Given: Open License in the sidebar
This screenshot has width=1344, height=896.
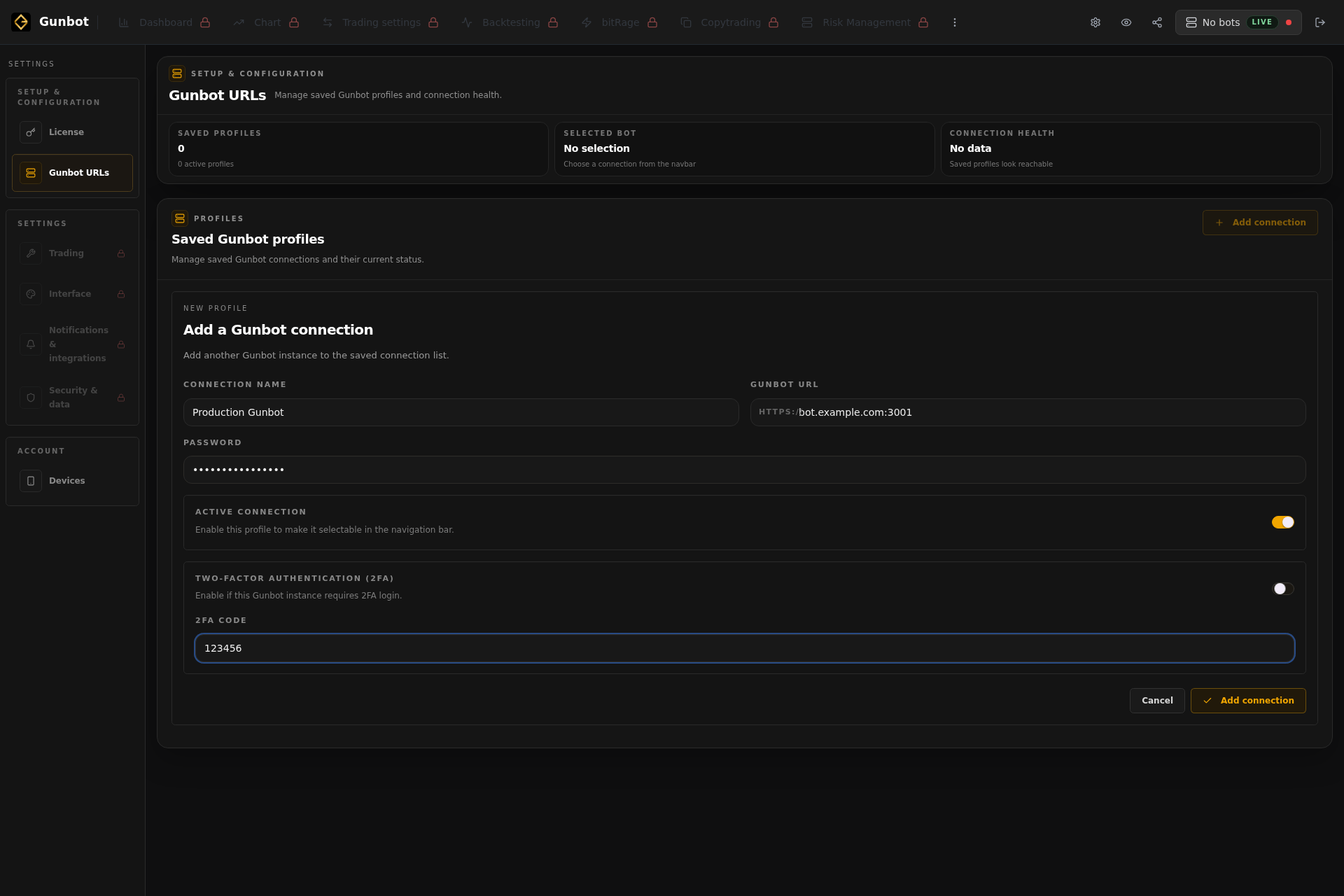Looking at the screenshot, I should pos(72,132).
